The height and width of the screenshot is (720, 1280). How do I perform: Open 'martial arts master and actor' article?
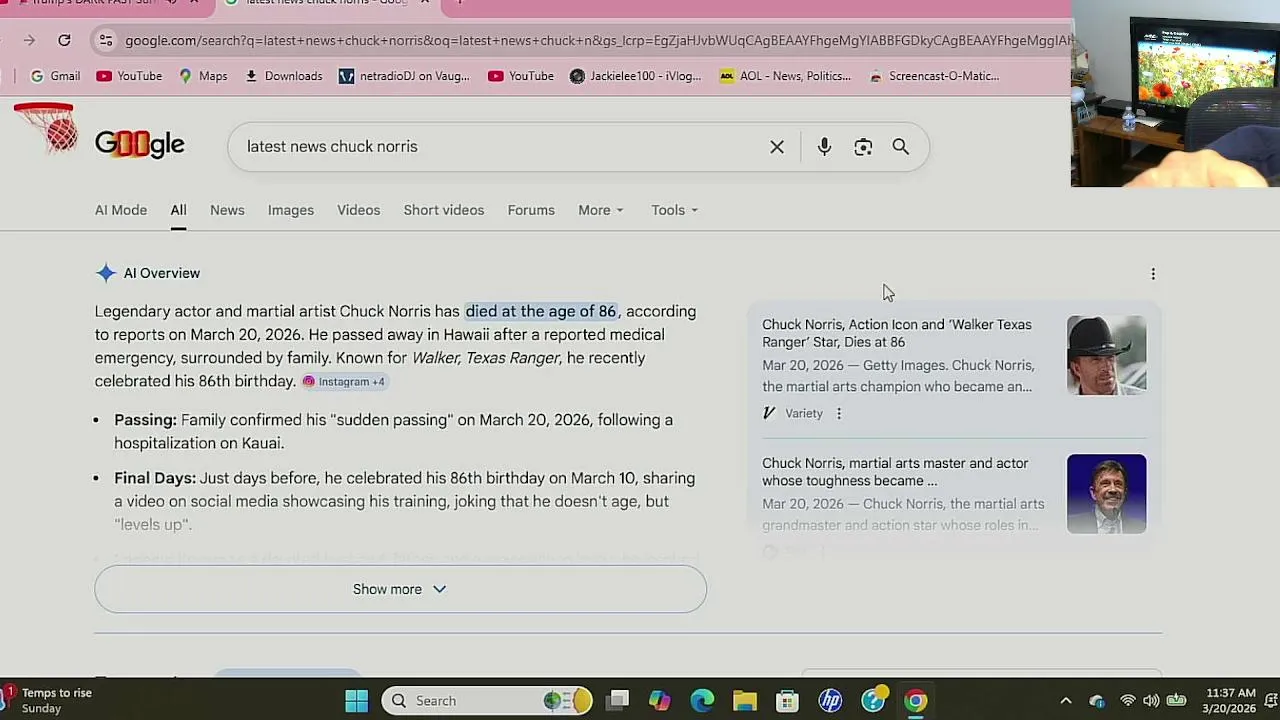click(x=895, y=472)
